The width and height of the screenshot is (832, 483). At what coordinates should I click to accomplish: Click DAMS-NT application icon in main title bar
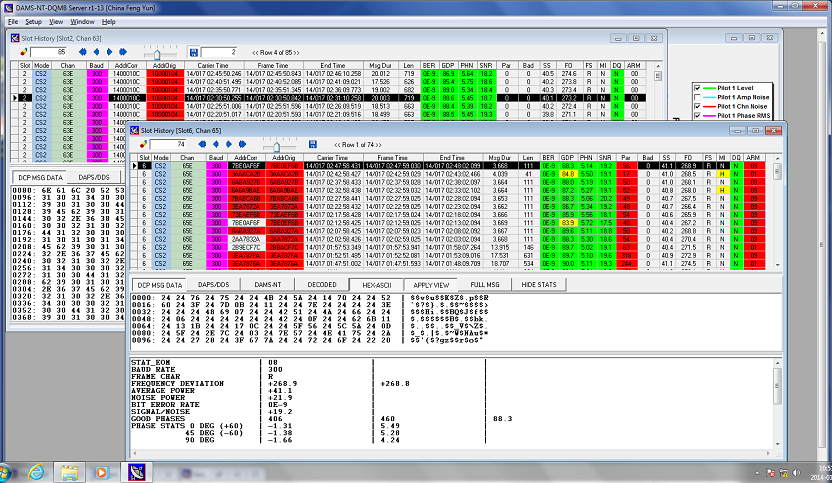8,8
